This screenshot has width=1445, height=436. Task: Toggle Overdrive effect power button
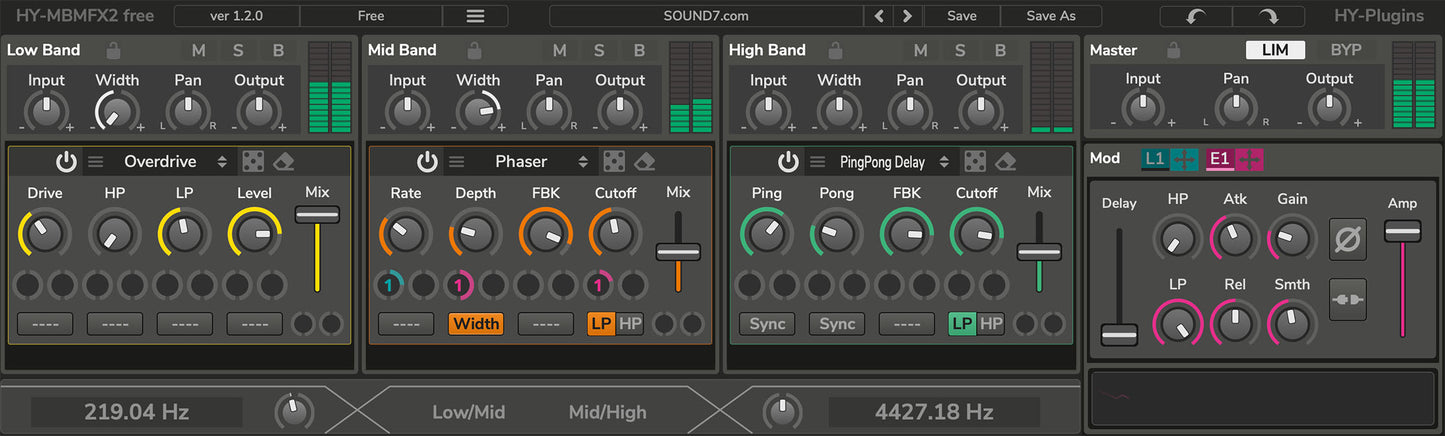tap(67, 161)
